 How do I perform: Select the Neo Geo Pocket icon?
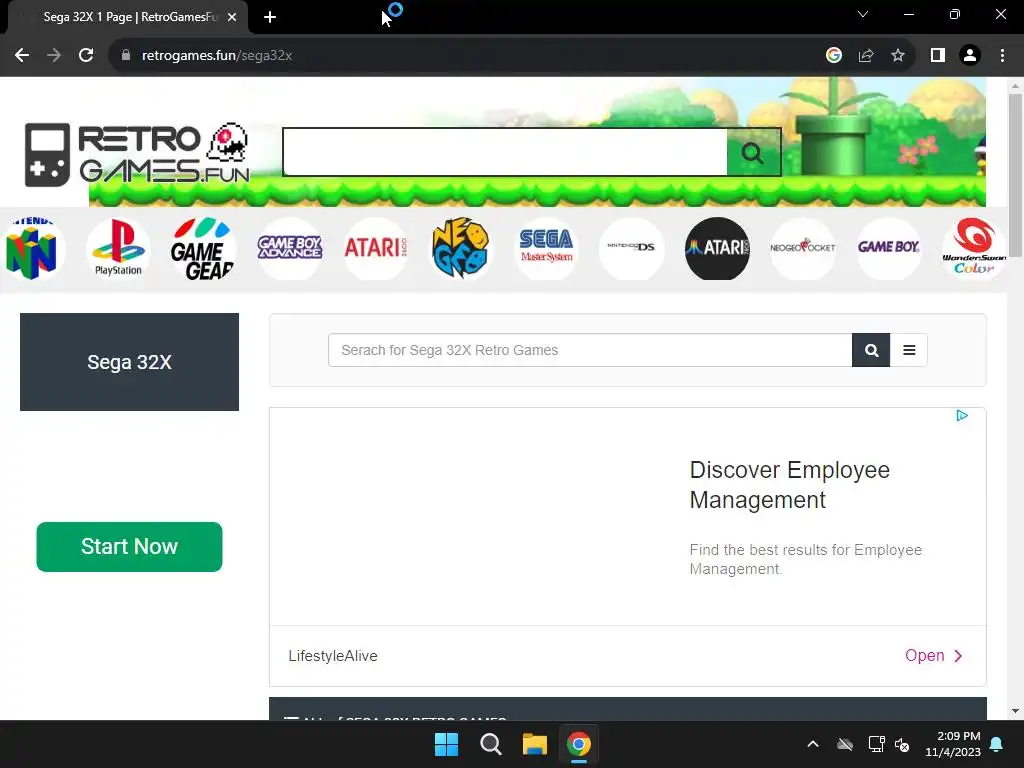tap(803, 249)
